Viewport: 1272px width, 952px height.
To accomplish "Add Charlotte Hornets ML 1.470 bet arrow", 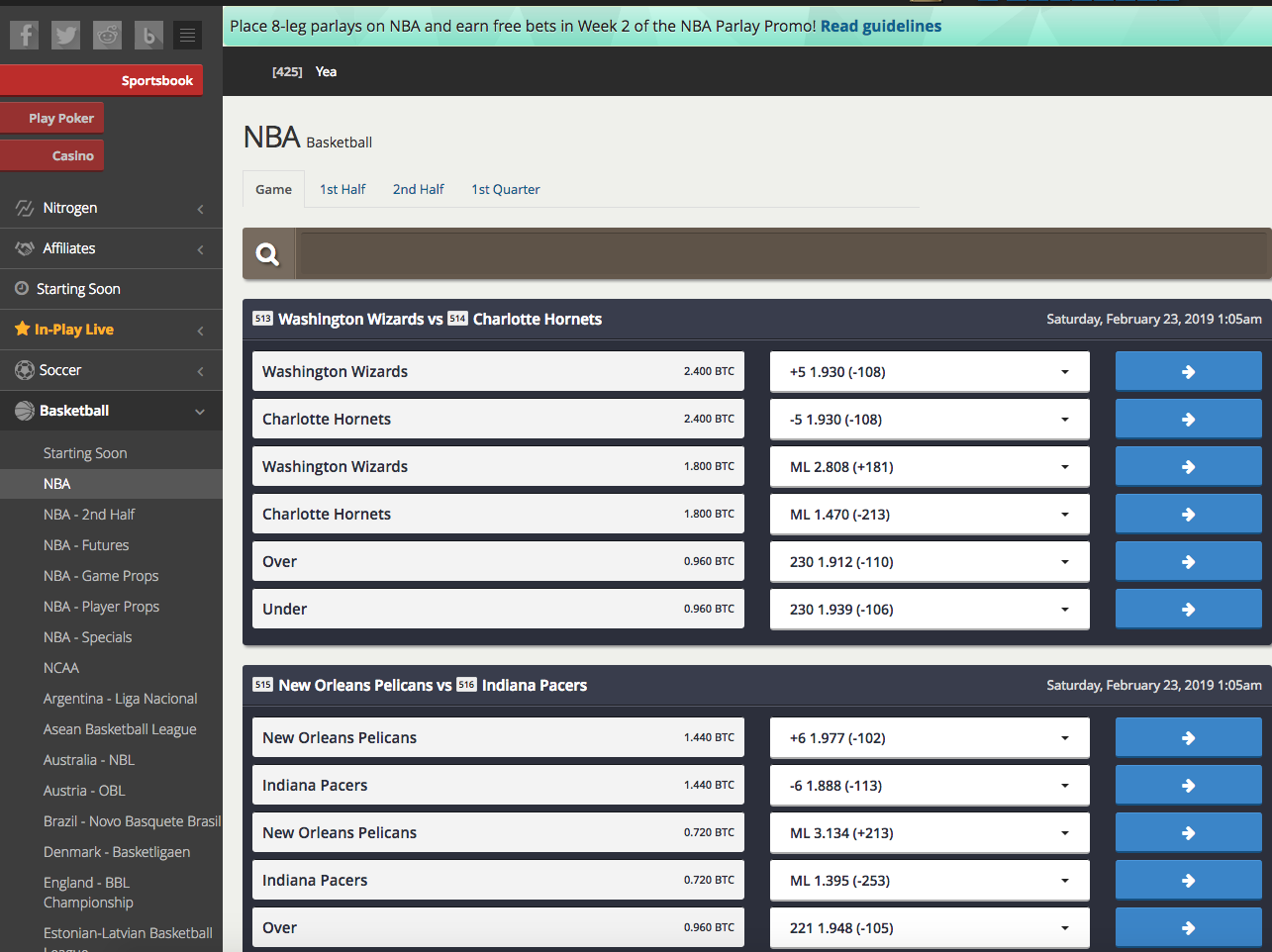I will (x=1189, y=515).
